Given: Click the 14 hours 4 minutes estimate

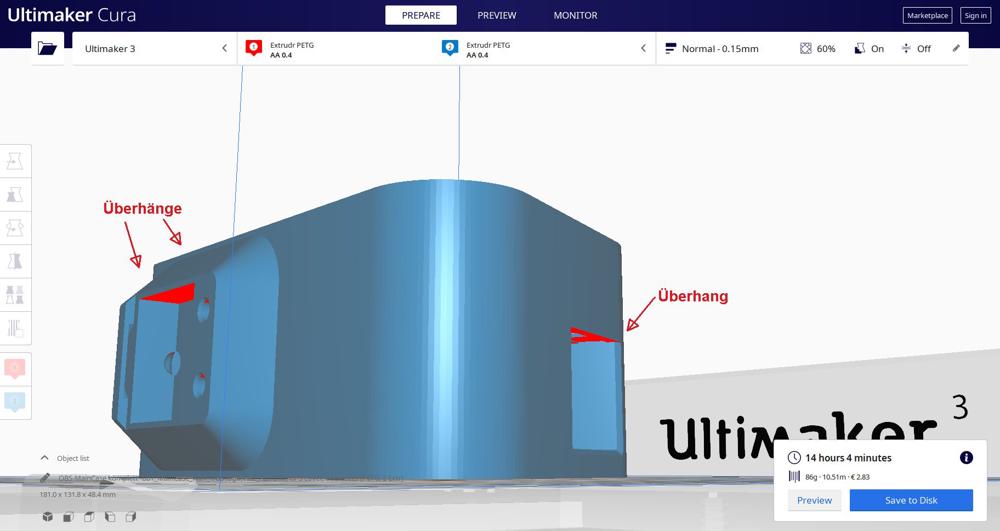Looking at the screenshot, I should pyautogui.click(x=848, y=458).
